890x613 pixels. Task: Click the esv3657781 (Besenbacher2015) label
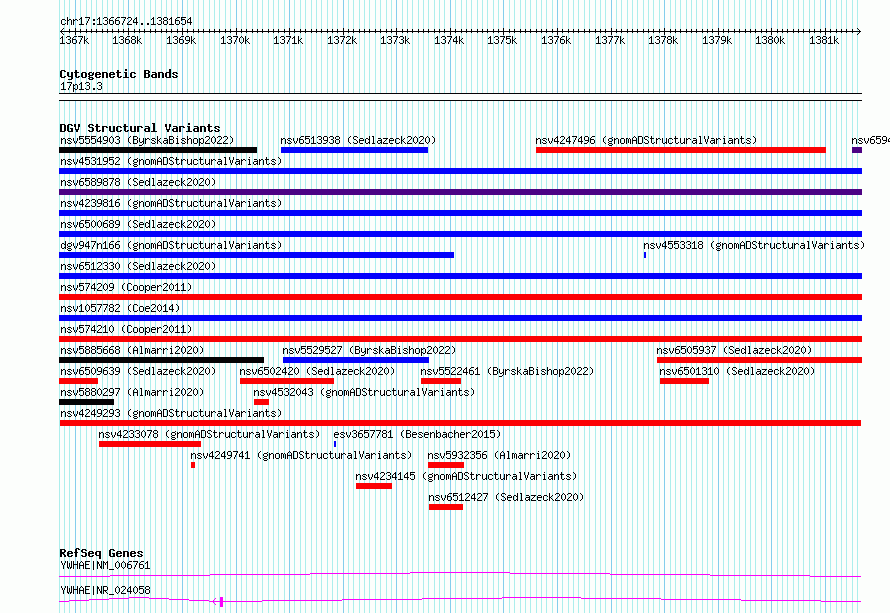click(x=417, y=434)
